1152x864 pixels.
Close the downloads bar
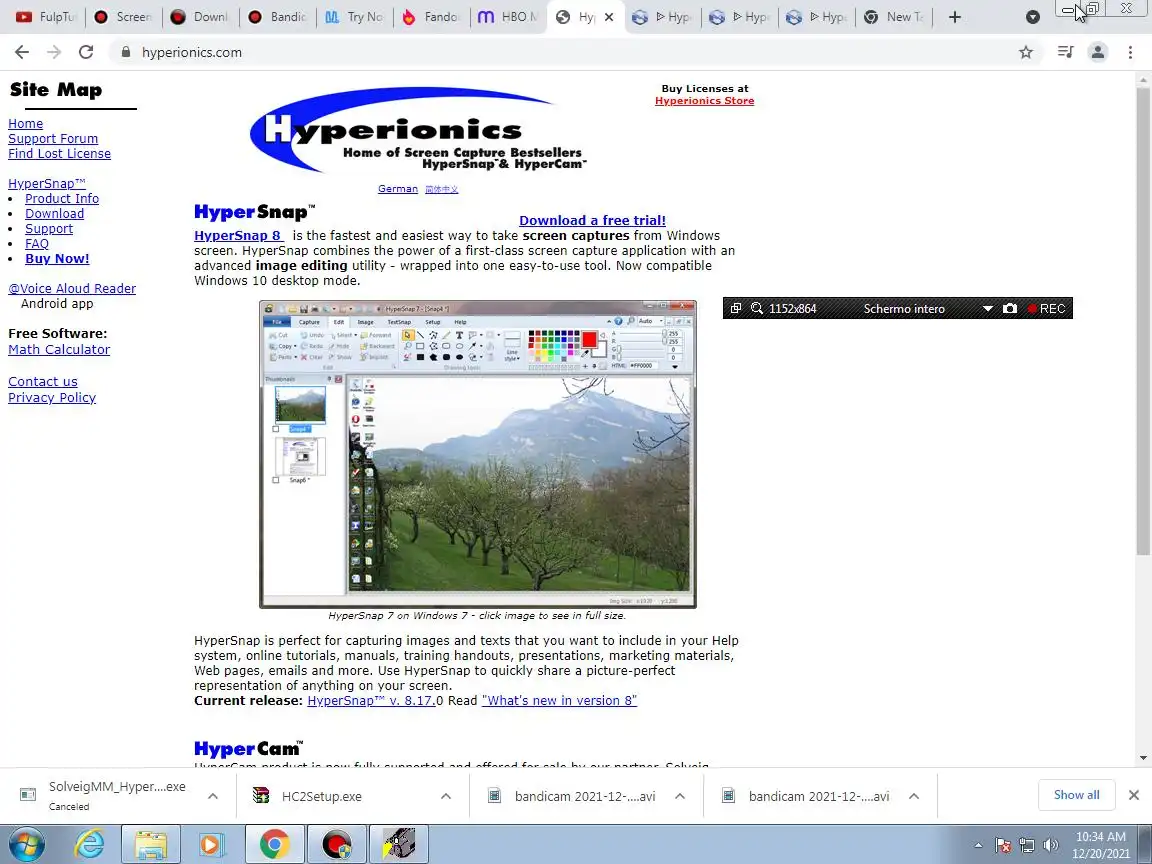tap(1134, 795)
